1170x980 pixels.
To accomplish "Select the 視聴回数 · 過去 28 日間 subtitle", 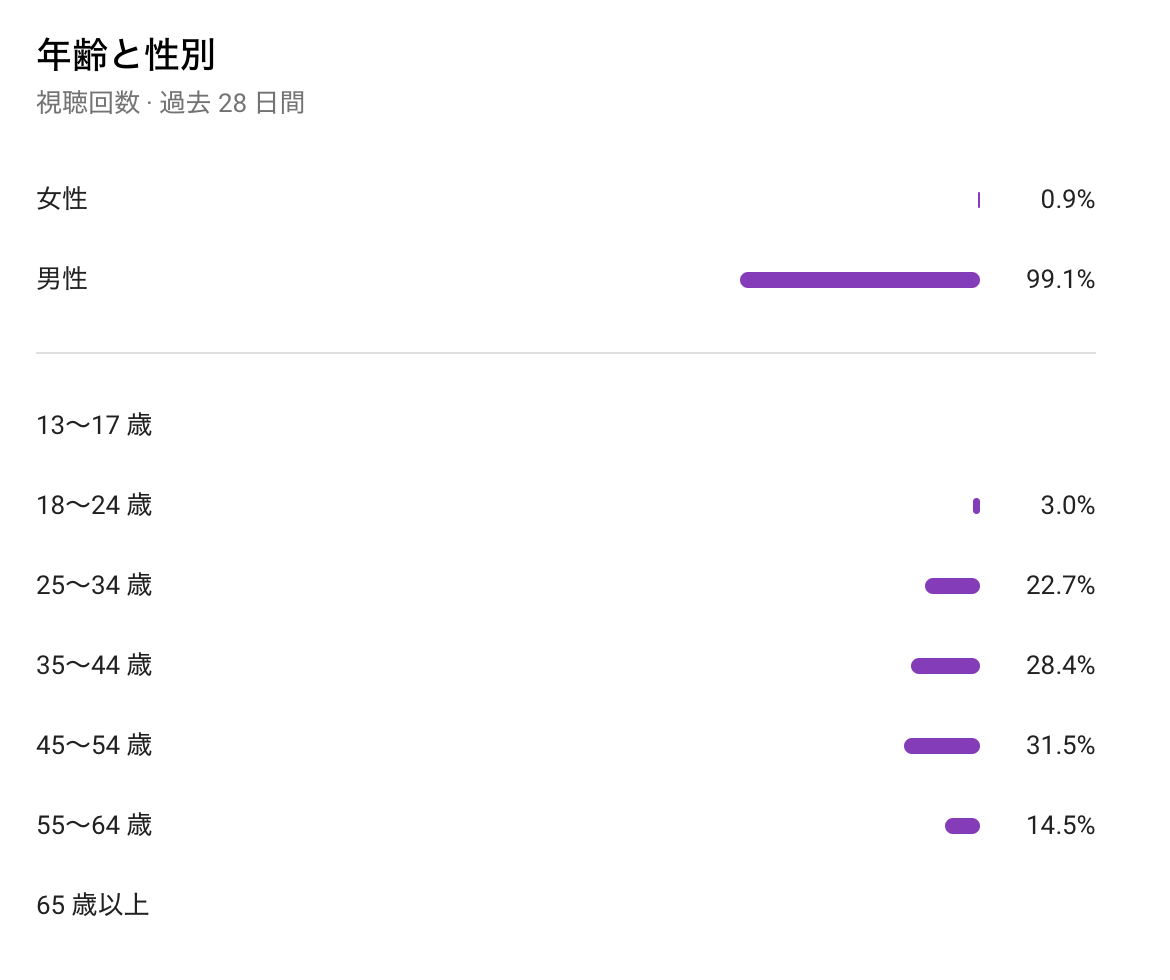I will pyautogui.click(x=170, y=103).
